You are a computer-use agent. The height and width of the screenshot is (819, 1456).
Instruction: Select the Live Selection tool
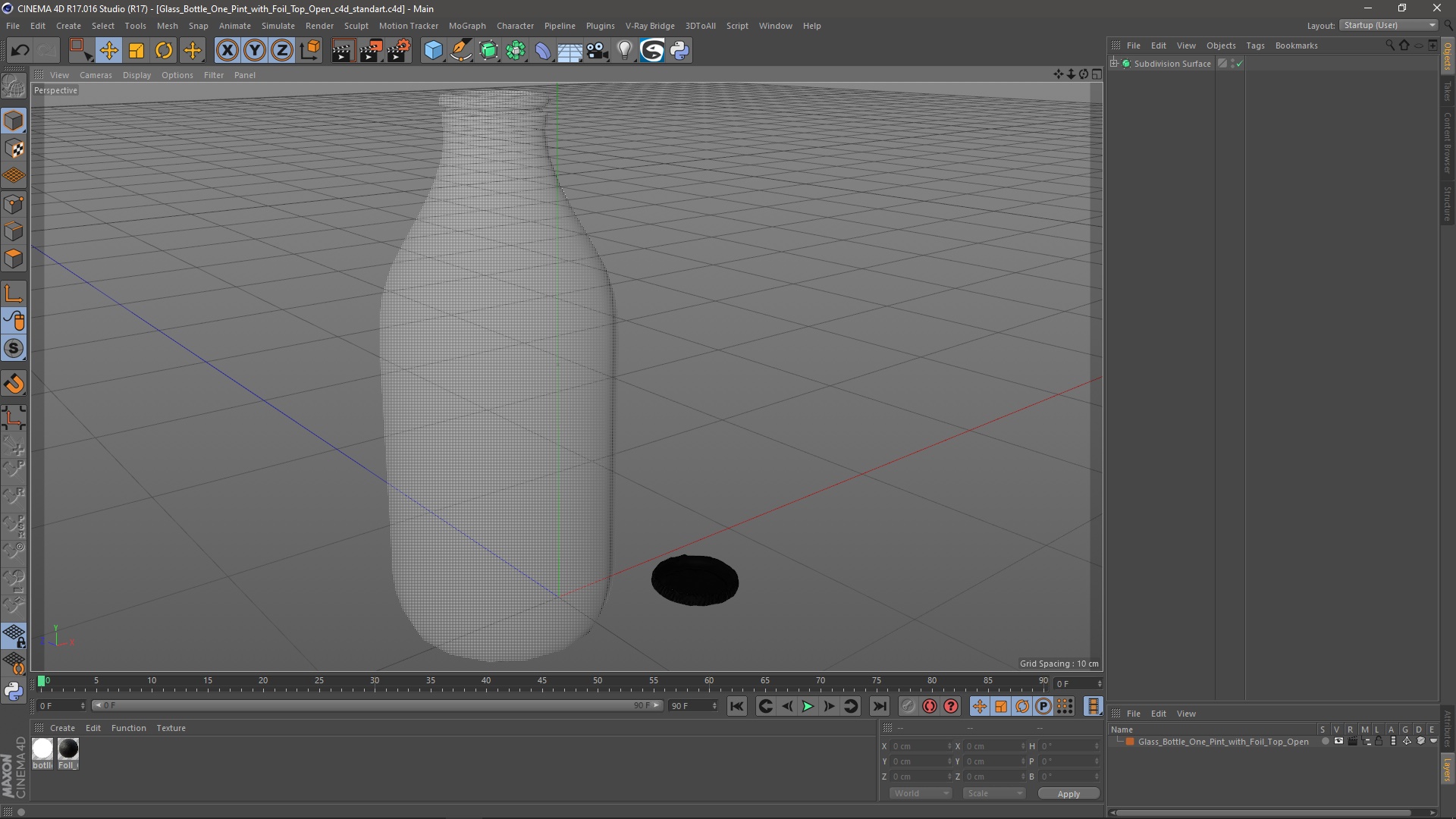tap(80, 51)
